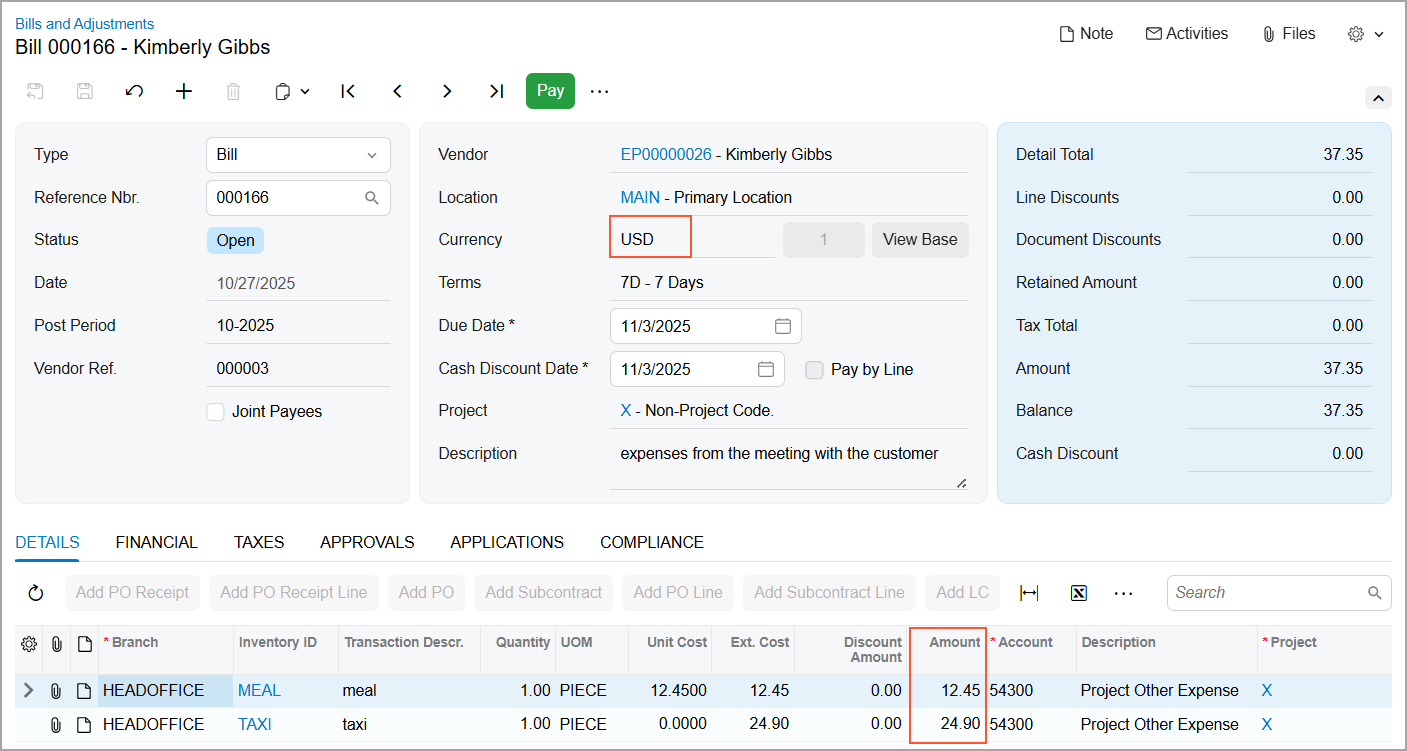1407x751 pixels.
Task: Click the Delete trash can icon
Action: click(x=233, y=91)
